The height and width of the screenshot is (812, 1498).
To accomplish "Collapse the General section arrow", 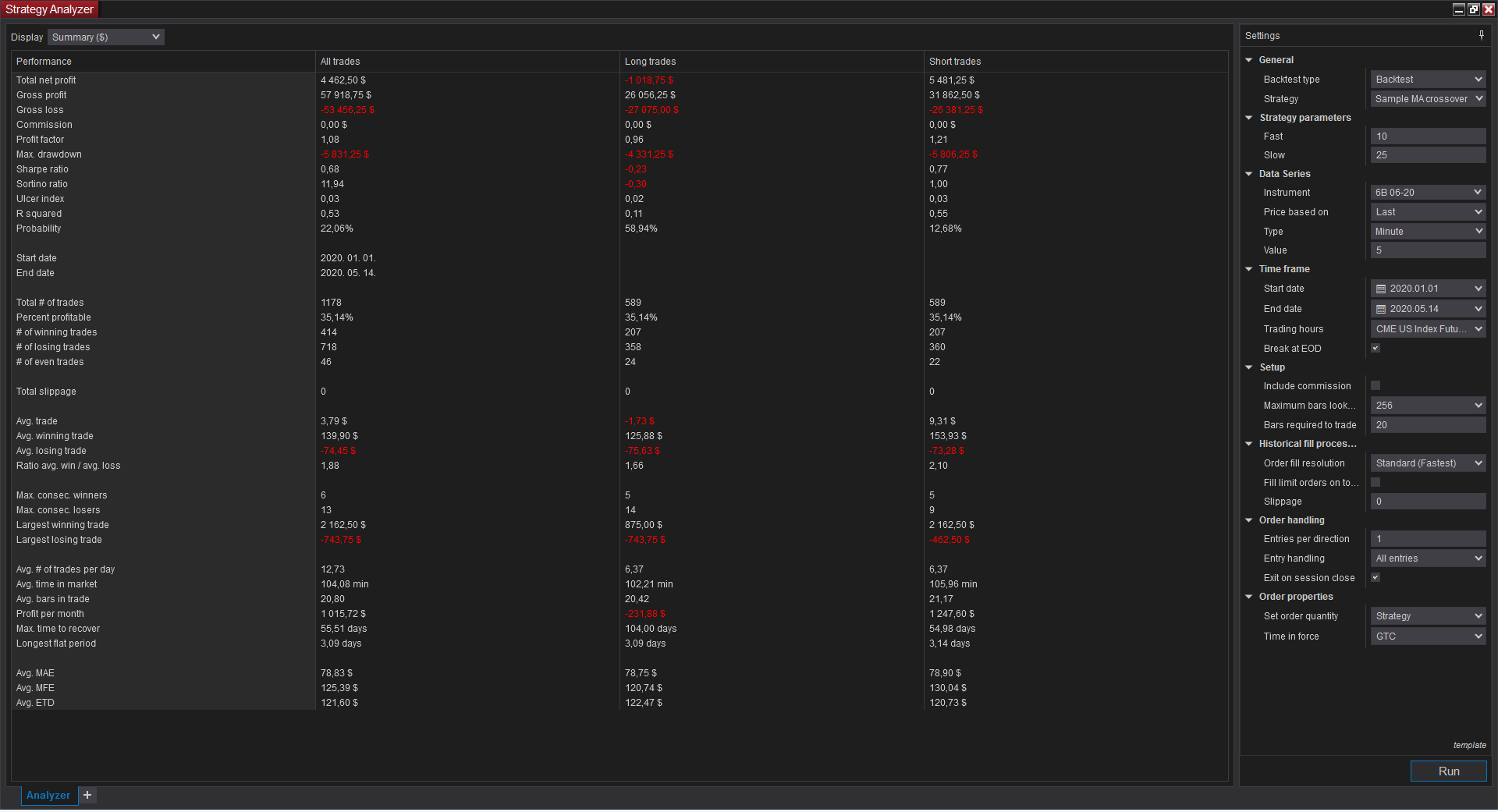I will (x=1249, y=60).
